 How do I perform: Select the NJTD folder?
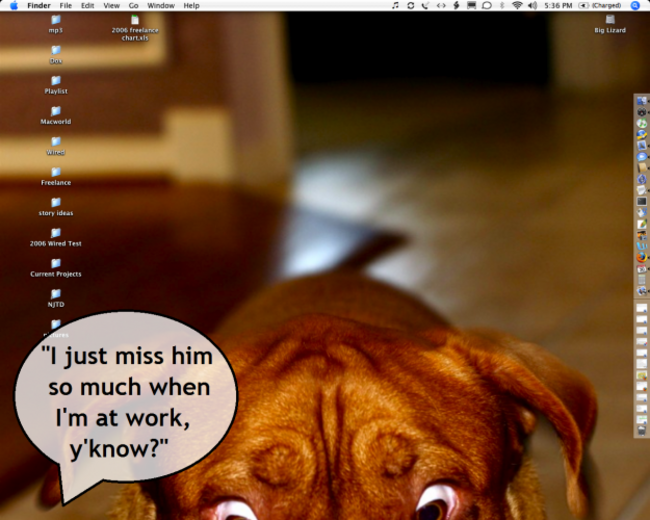pyautogui.click(x=56, y=298)
